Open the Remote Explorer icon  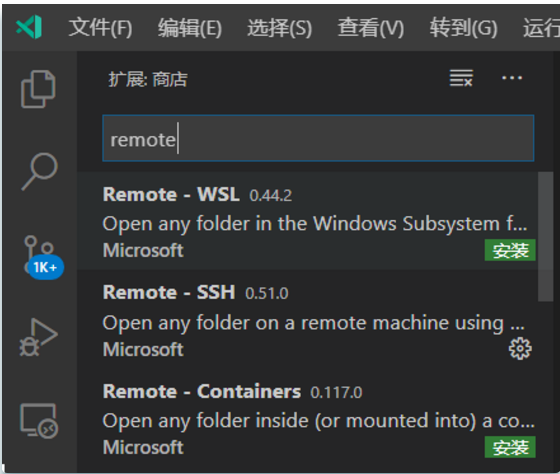[39, 421]
